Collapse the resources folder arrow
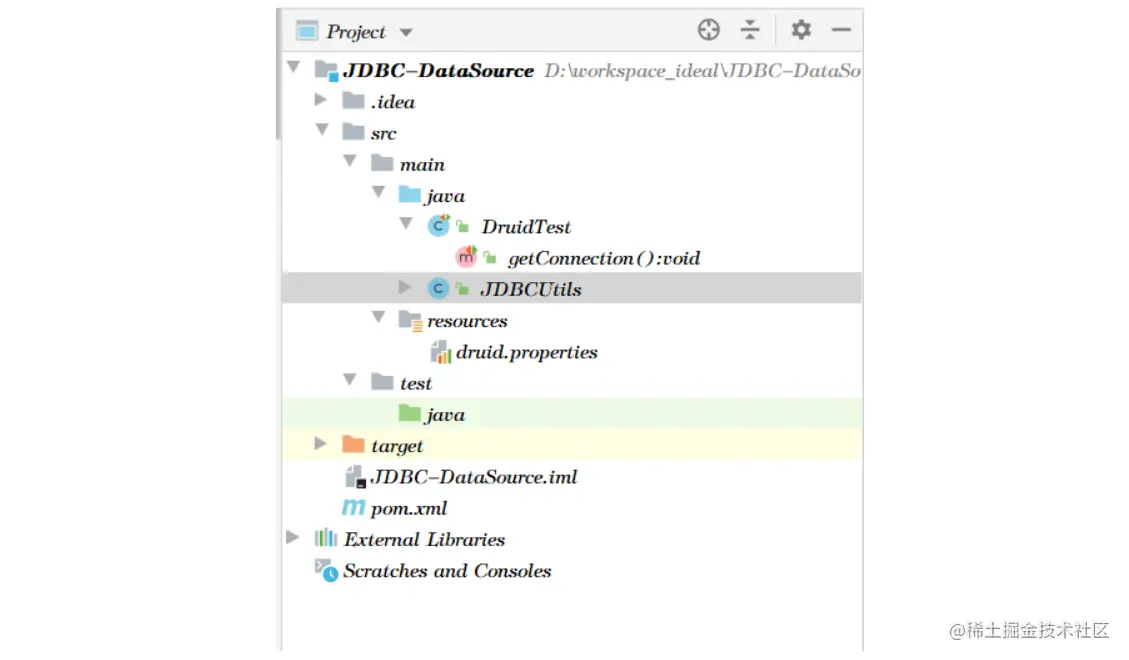The image size is (1129, 660). coord(379,317)
